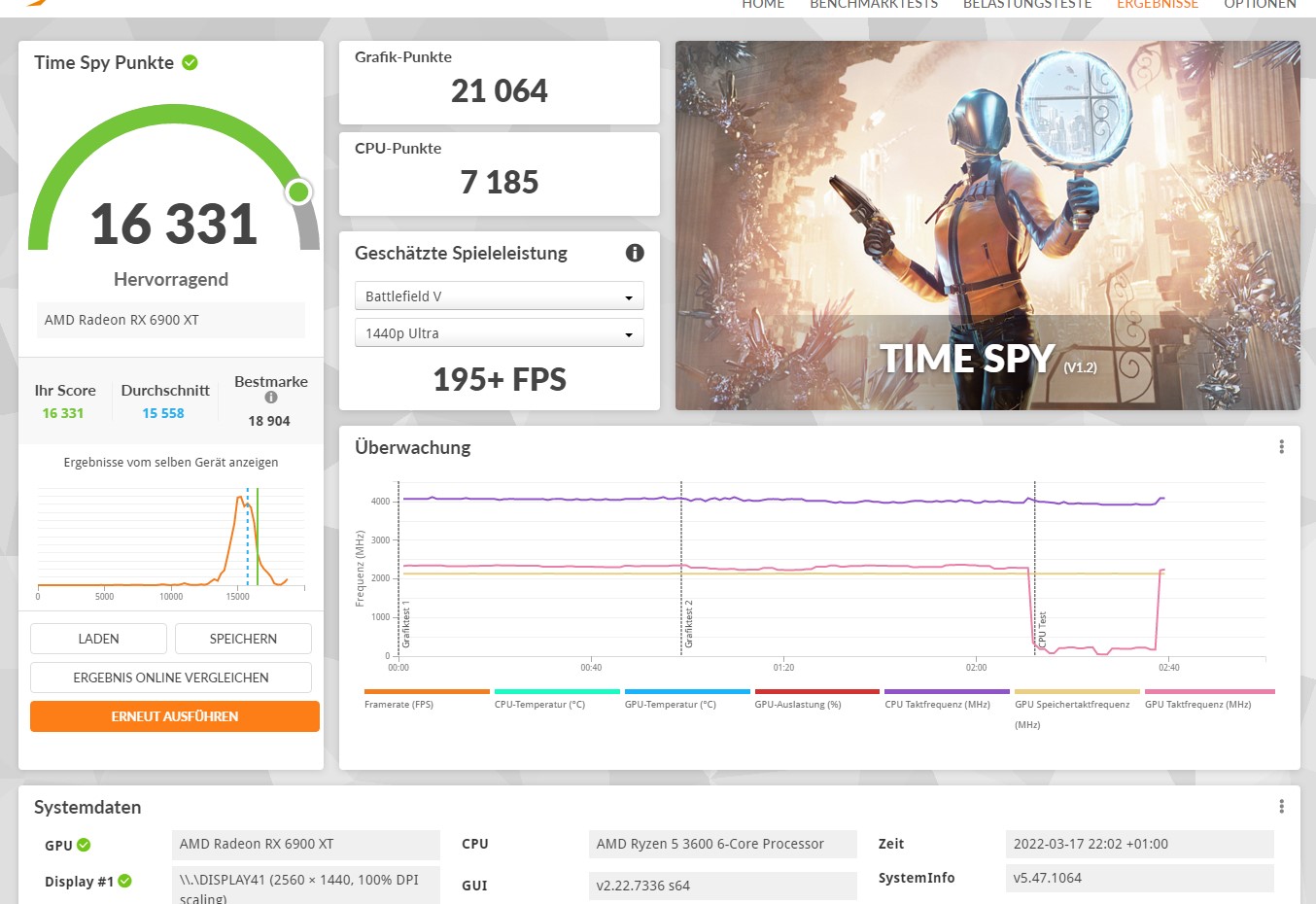Open the Überwachung three-dot options menu
Viewport: 1316px width, 904px height.
point(1281,447)
